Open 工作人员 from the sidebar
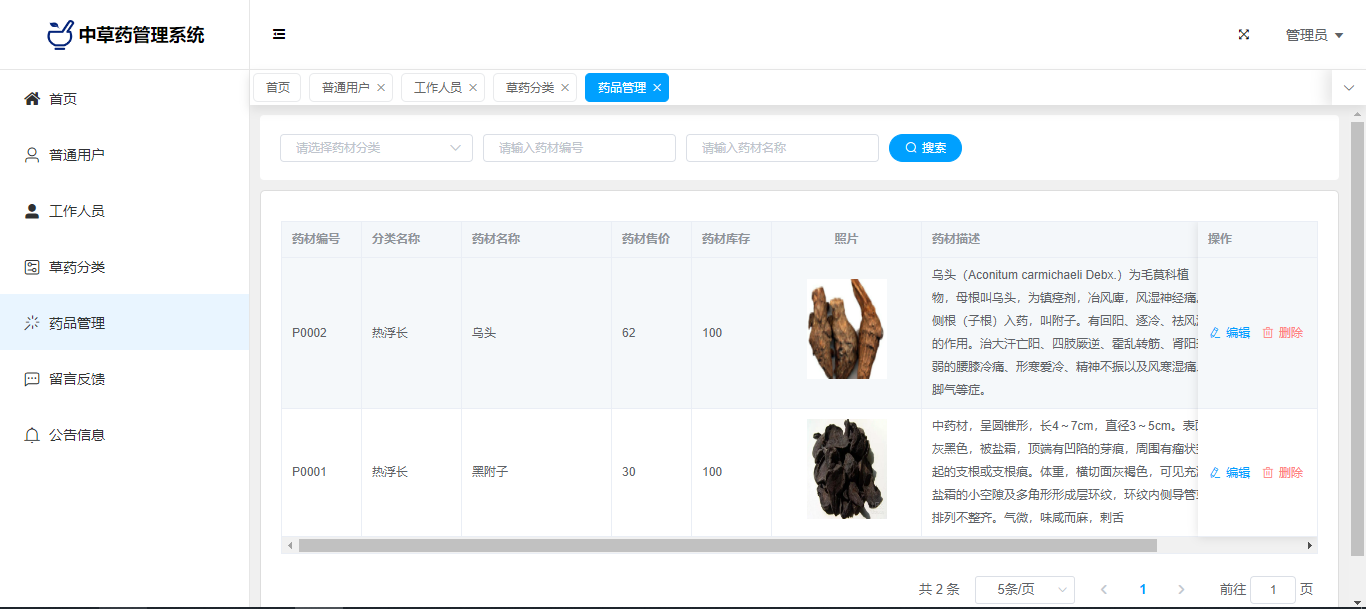 coord(76,211)
